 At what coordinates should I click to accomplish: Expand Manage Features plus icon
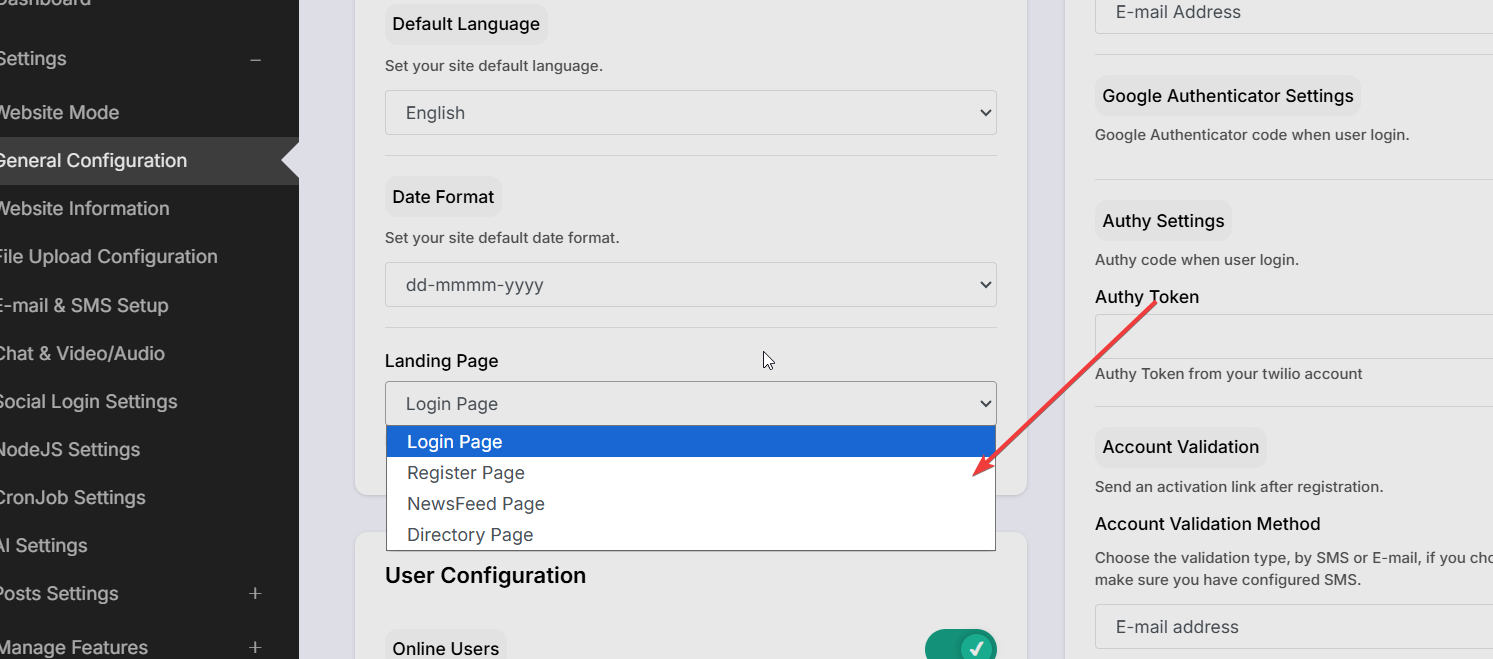coord(255,648)
